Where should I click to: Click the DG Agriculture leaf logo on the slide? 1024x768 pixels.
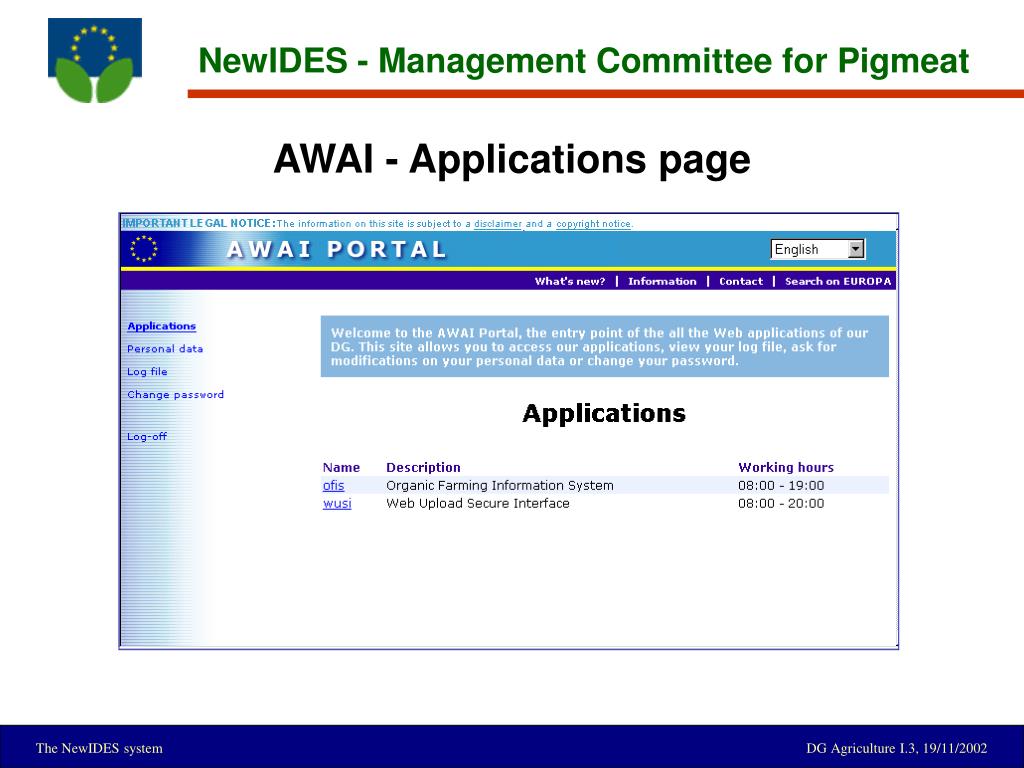coord(95,61)
